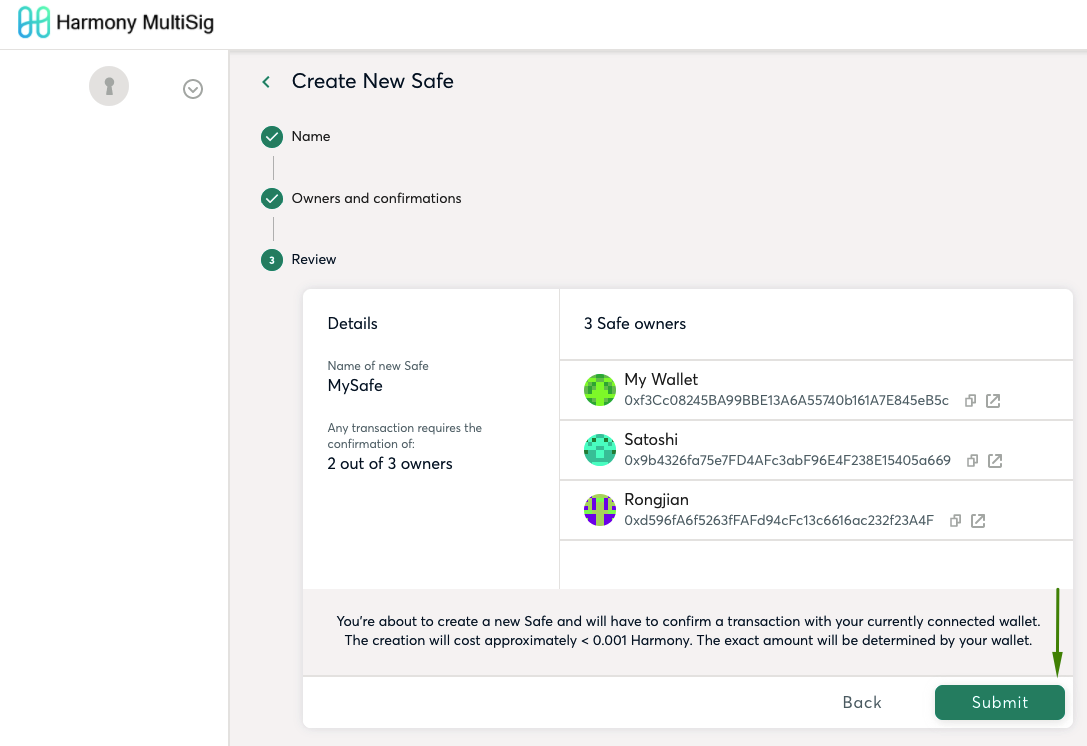
Task: Go back using the left arrow
Action: (x=266, y=82)
